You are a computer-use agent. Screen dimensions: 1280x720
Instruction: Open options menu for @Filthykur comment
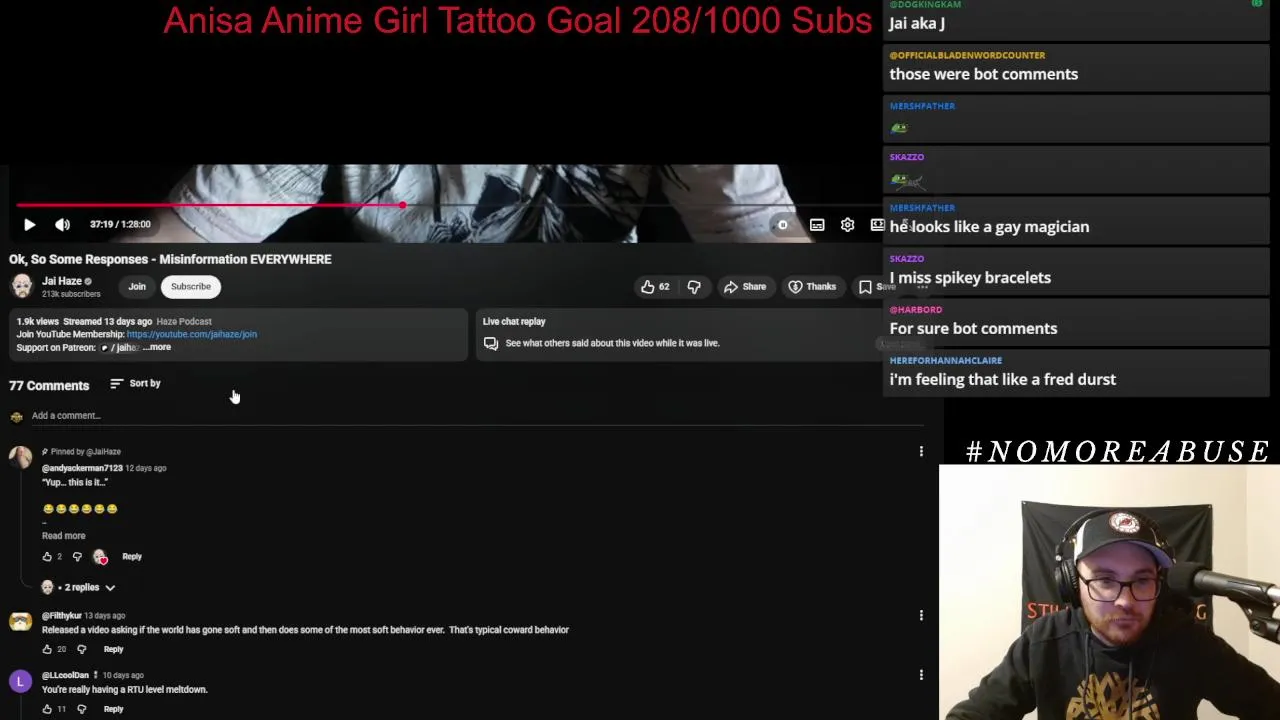pyautogui.click(x=921, y=616)
